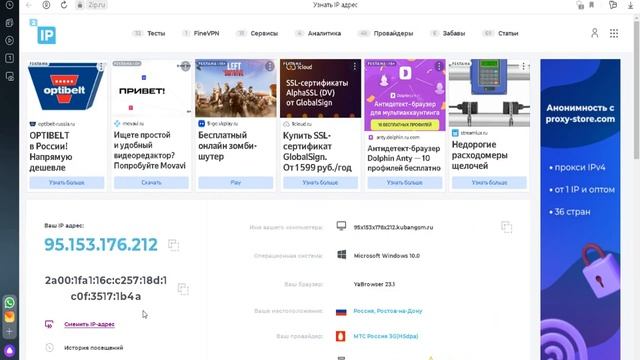Click the Сменить IP-адрес link
This screenshot has height=360, width=640.
[x=89, y=324]
